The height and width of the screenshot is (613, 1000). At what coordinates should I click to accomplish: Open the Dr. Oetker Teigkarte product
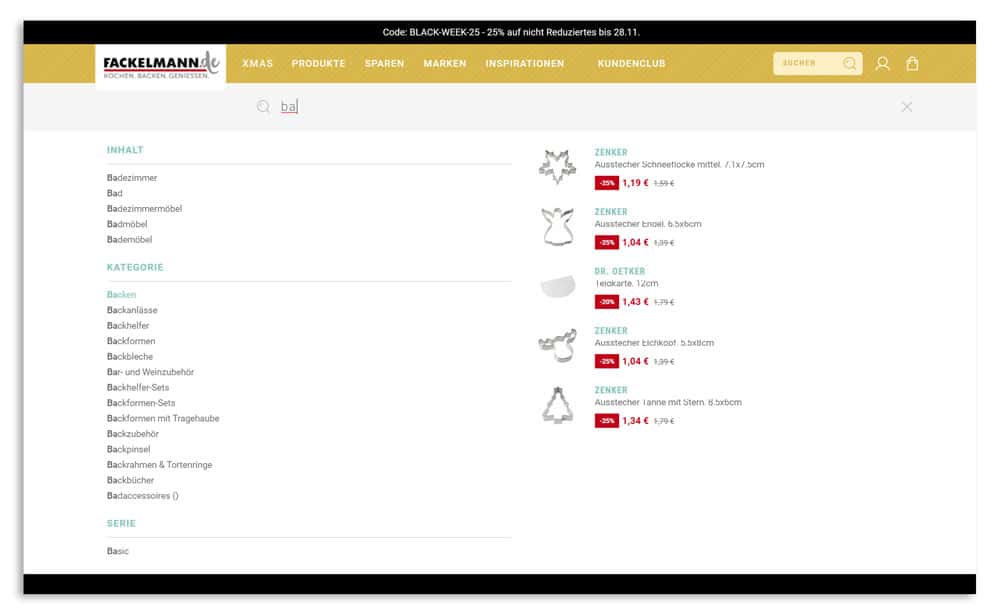tap(627, 284)
